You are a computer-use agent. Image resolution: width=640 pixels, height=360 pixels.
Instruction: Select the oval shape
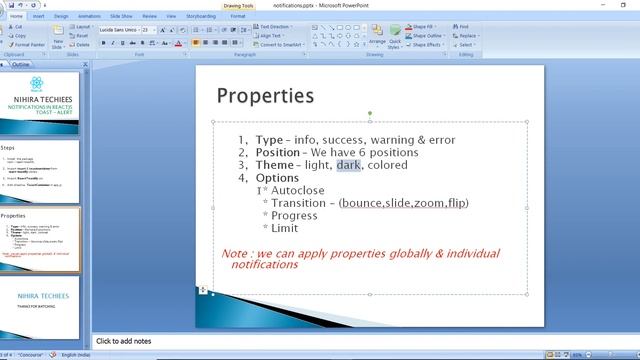tap(348, 27)
